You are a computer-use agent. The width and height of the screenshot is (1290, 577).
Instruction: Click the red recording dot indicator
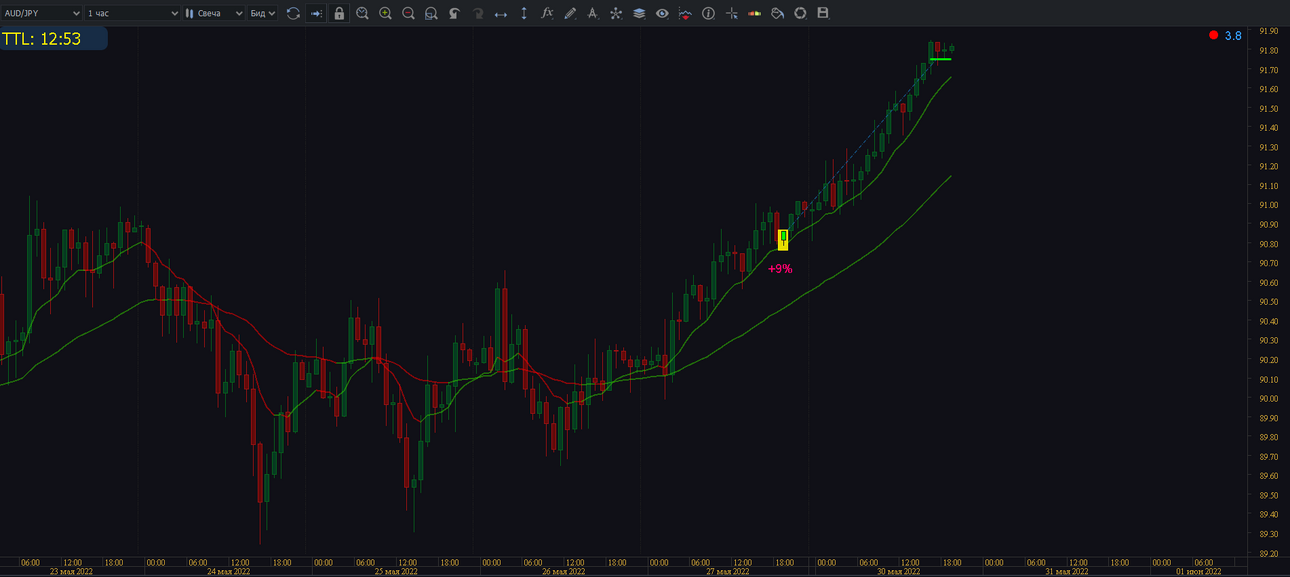1213,35
